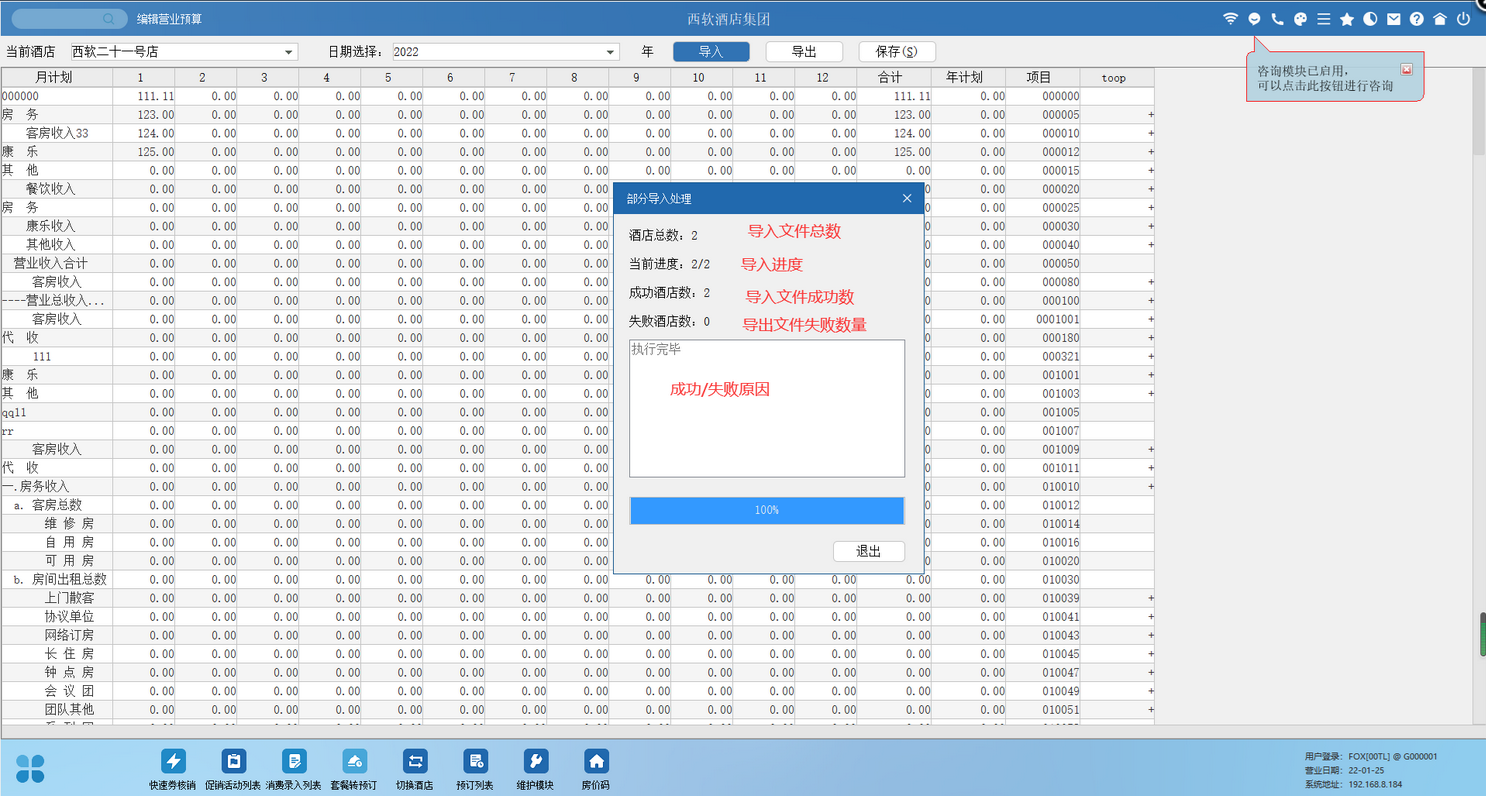Open the mail envelope icon
The height and width of the screenshot is (796, 1486).
(x=1393, y=19)
